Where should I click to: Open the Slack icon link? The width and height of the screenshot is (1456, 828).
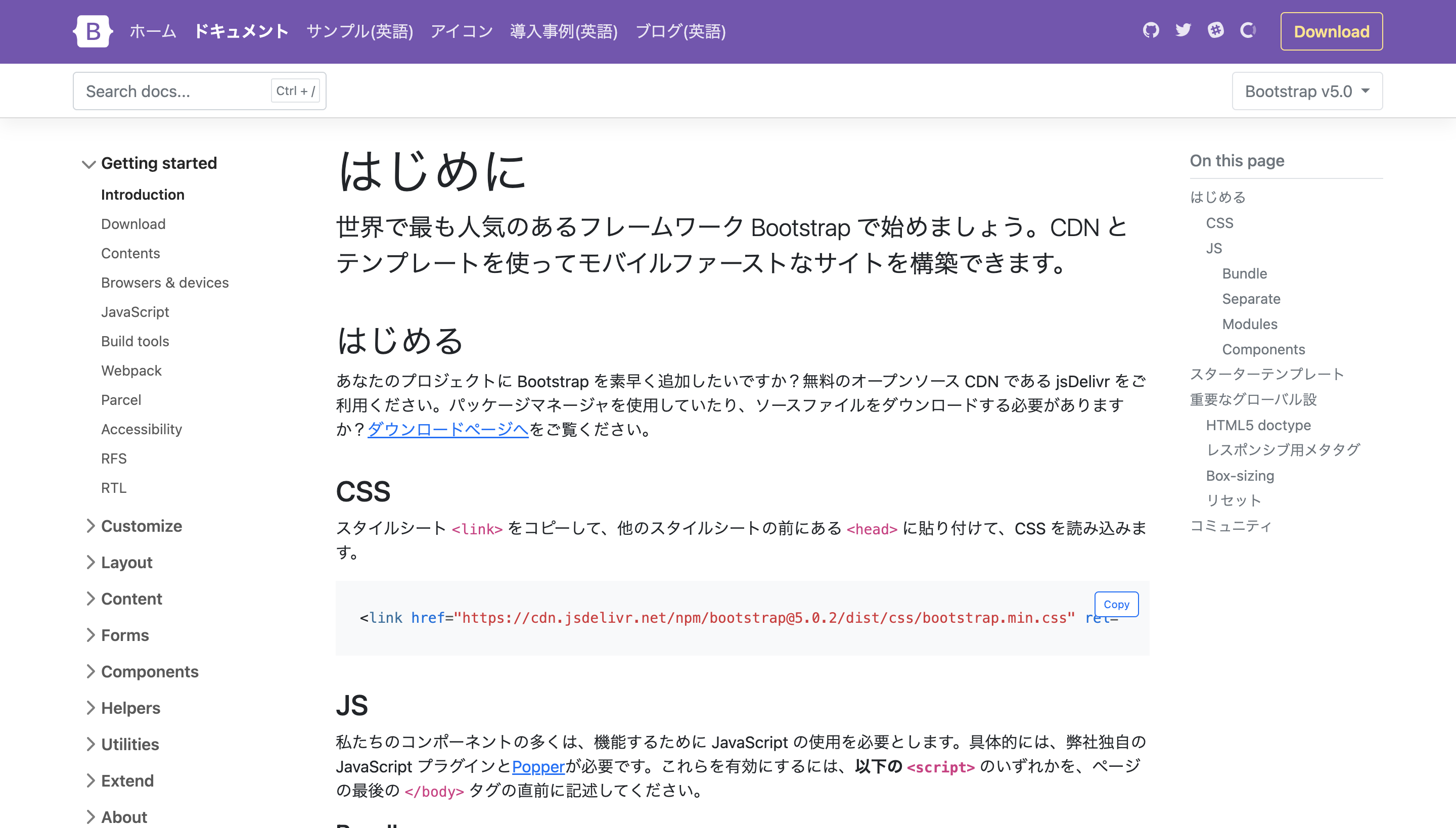1215,30
